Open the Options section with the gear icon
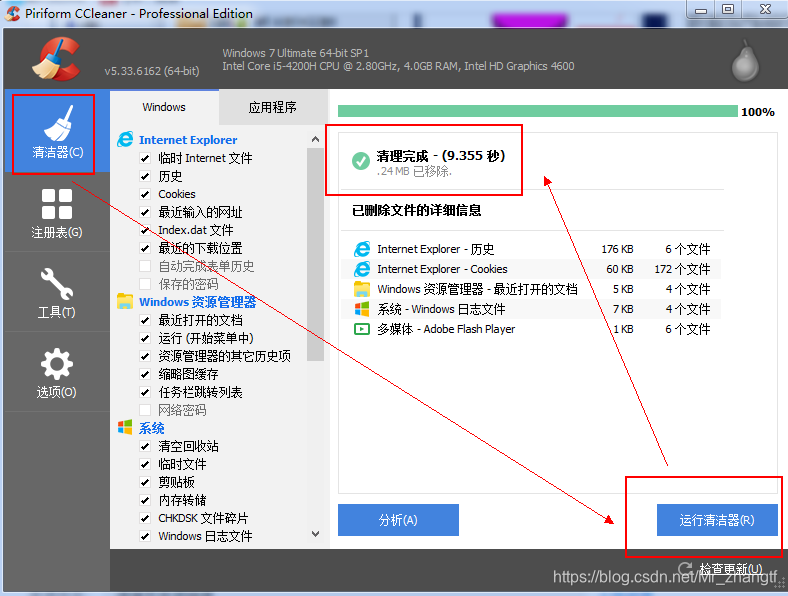The height and width of the screenshot is (596, 788). (x=57, y=372)
